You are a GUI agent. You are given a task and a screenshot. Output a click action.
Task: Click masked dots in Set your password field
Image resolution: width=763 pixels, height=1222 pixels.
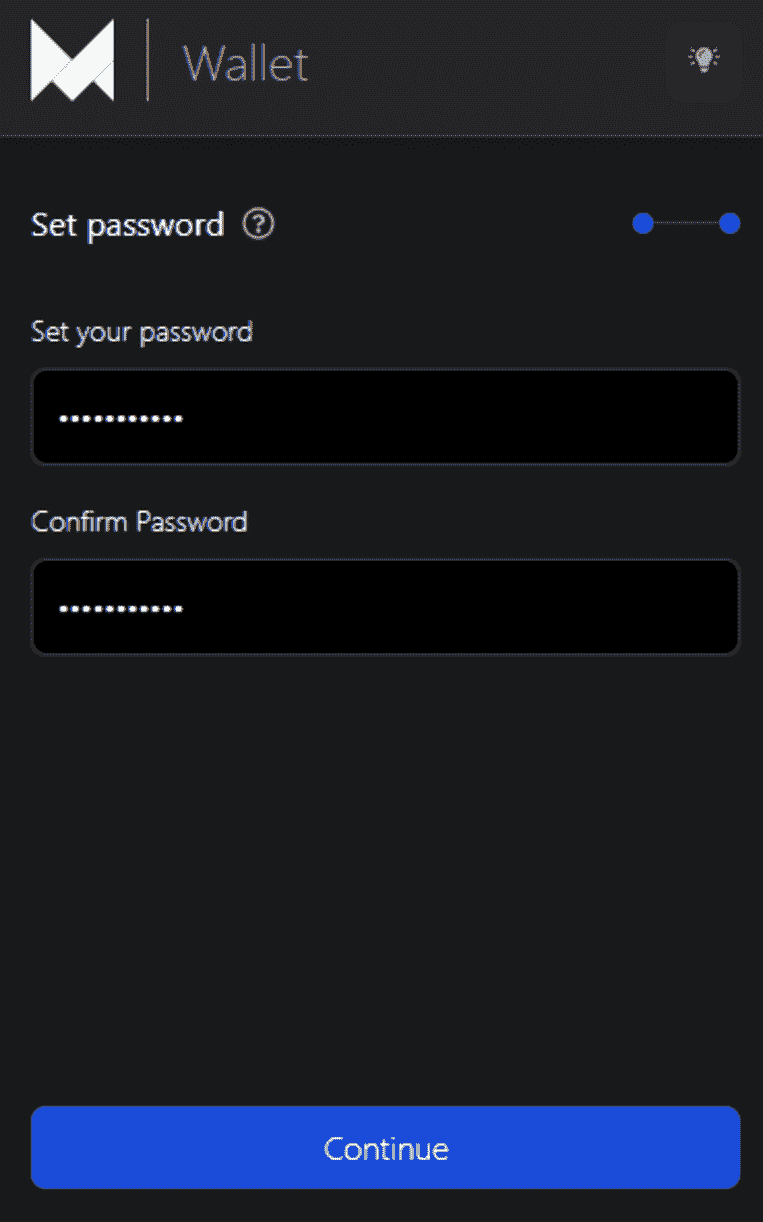coord(121,418)
